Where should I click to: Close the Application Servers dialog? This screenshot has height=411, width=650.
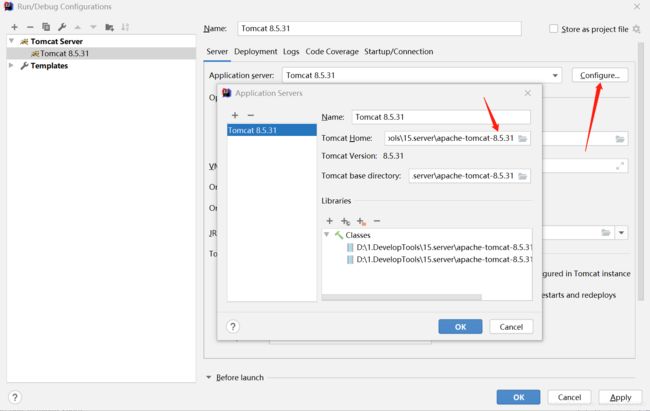(x=527, y=93)
